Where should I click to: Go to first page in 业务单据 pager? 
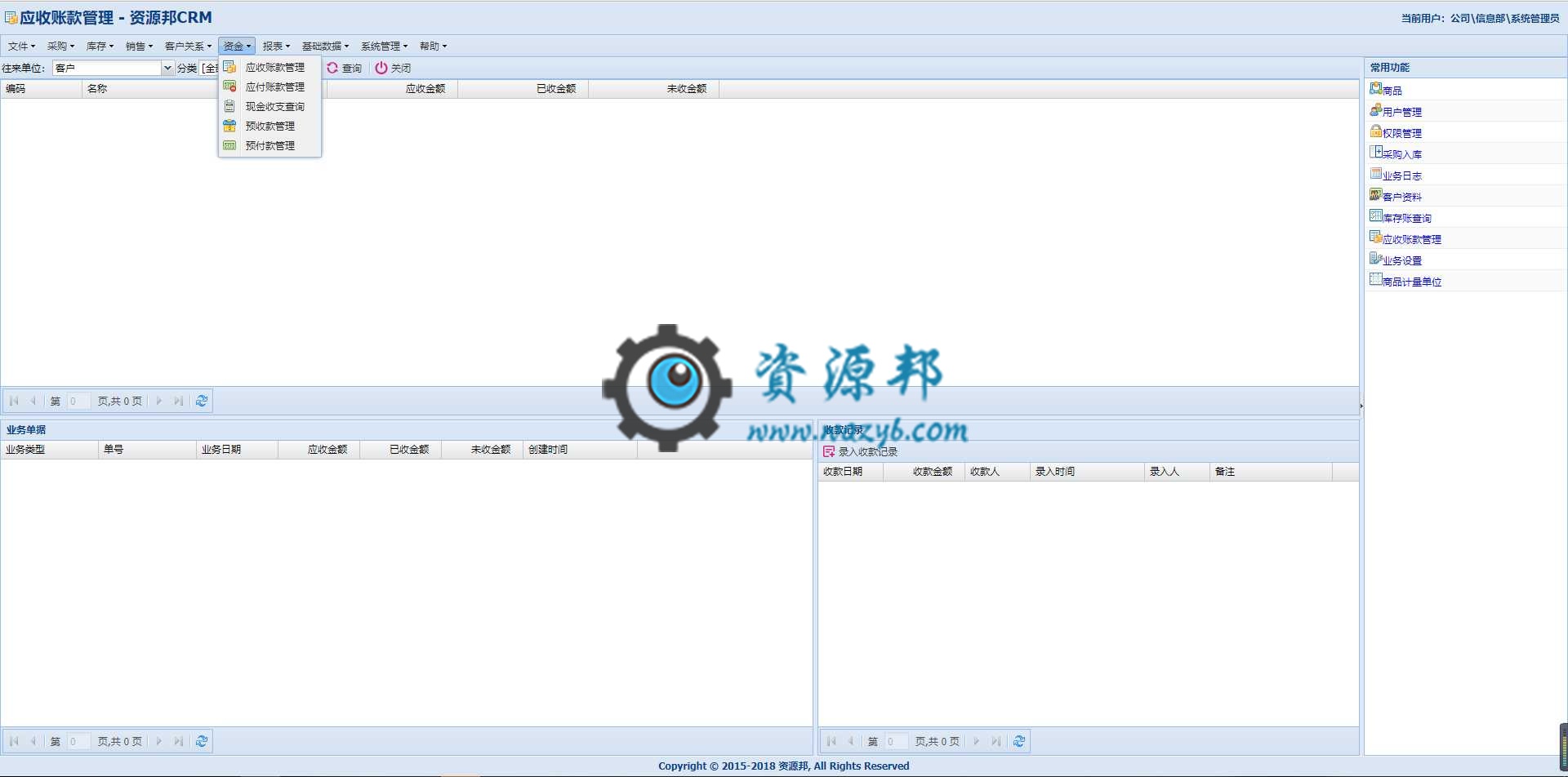pos(14,741)
